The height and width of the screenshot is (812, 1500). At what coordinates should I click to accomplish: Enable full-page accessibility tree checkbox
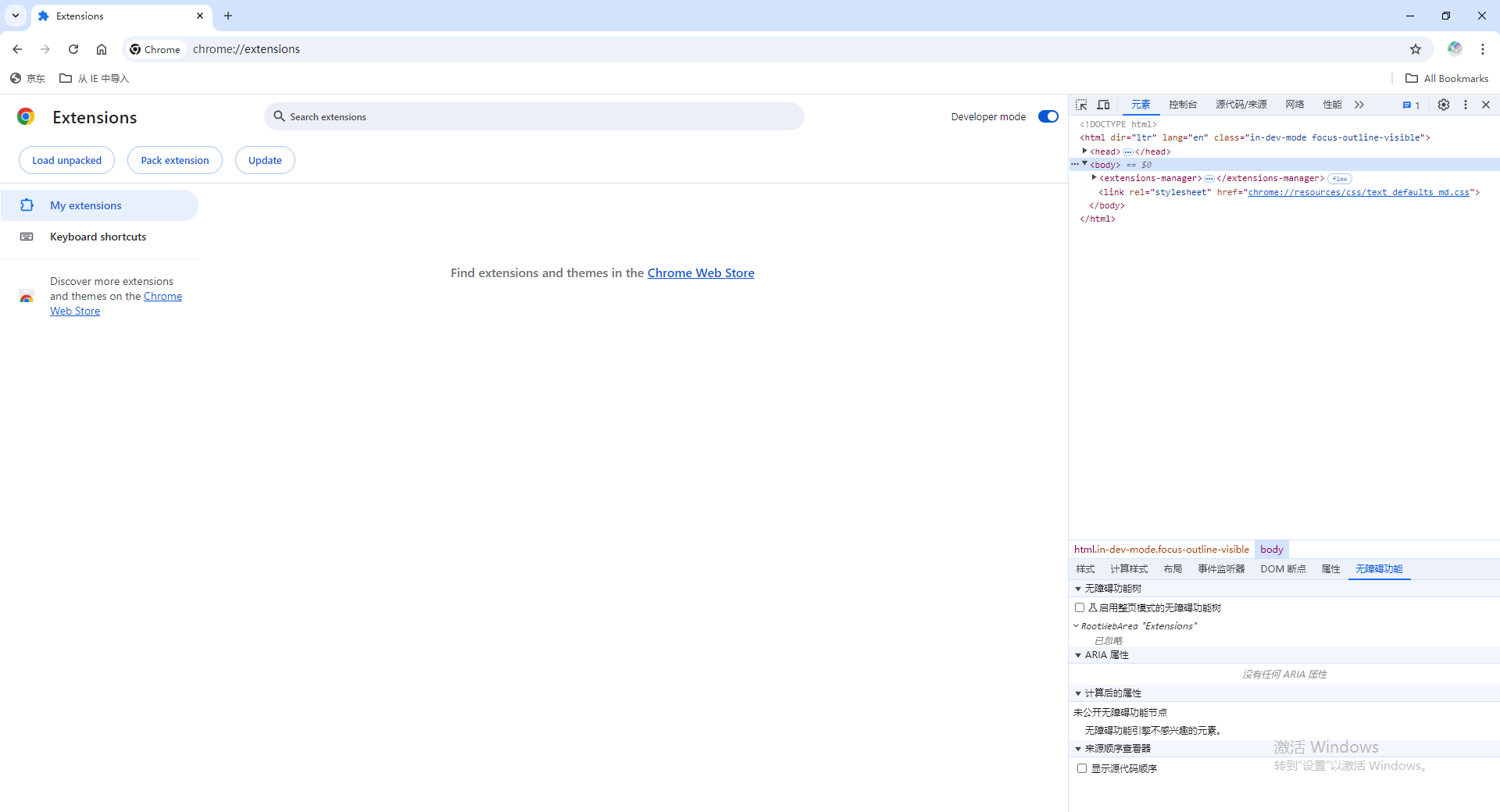point(1080,607)
